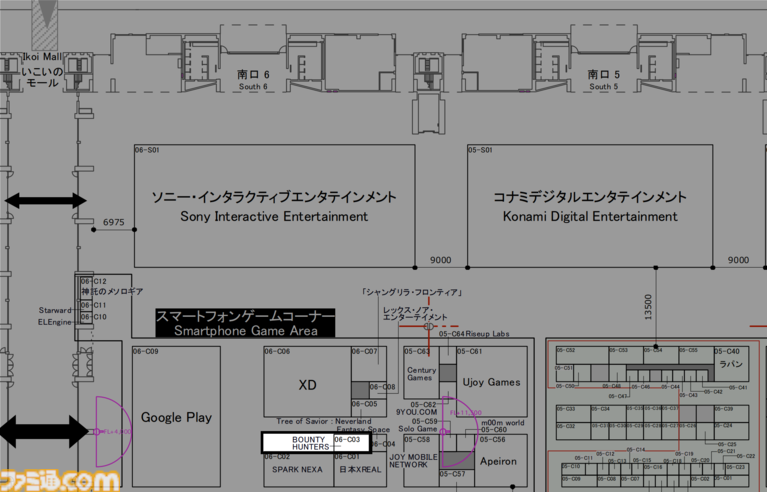Click the 05-C14 callout label

tap(635, 449)
